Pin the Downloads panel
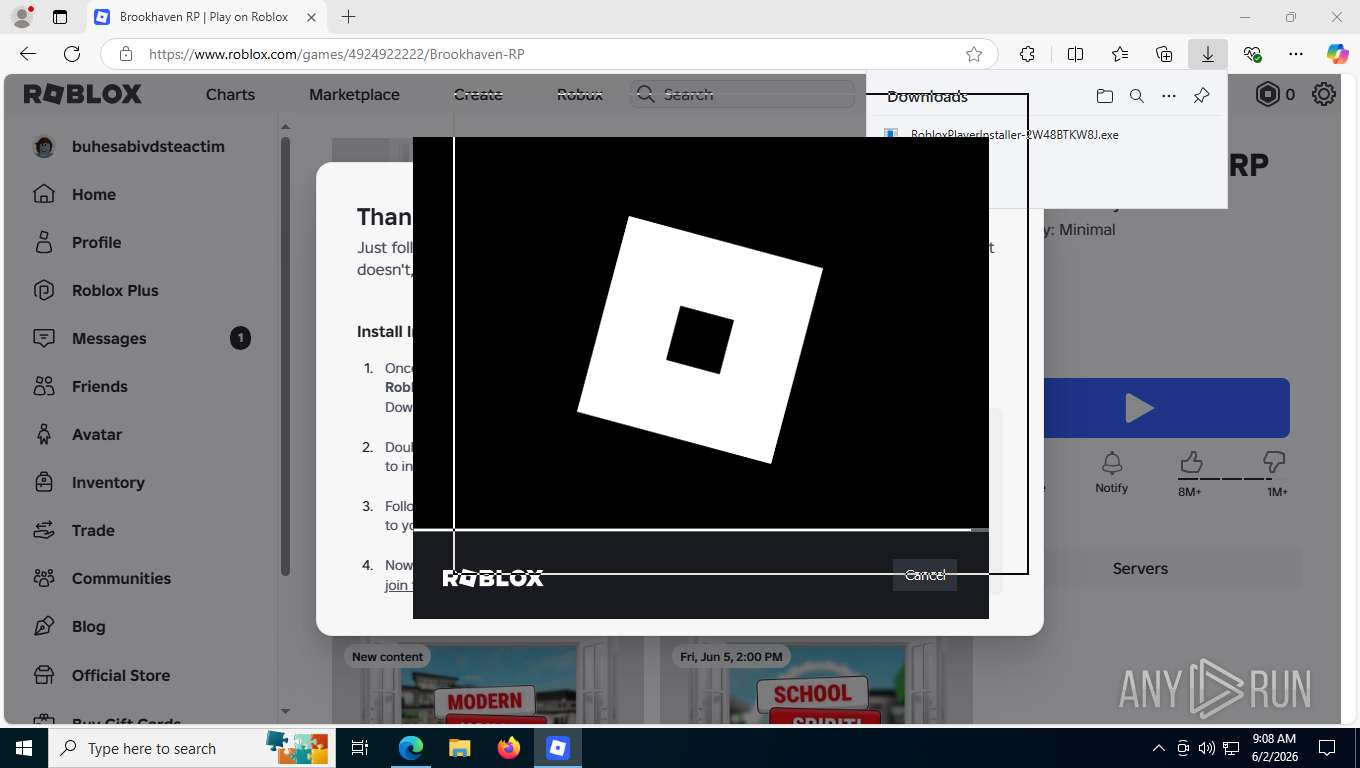Image resolution: width=1360 pixels, height=768 pixels. [x=1201, y=96]
